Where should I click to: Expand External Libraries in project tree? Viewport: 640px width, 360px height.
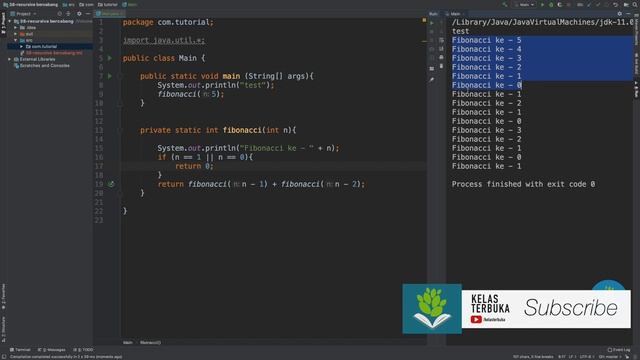click(10, 59)
